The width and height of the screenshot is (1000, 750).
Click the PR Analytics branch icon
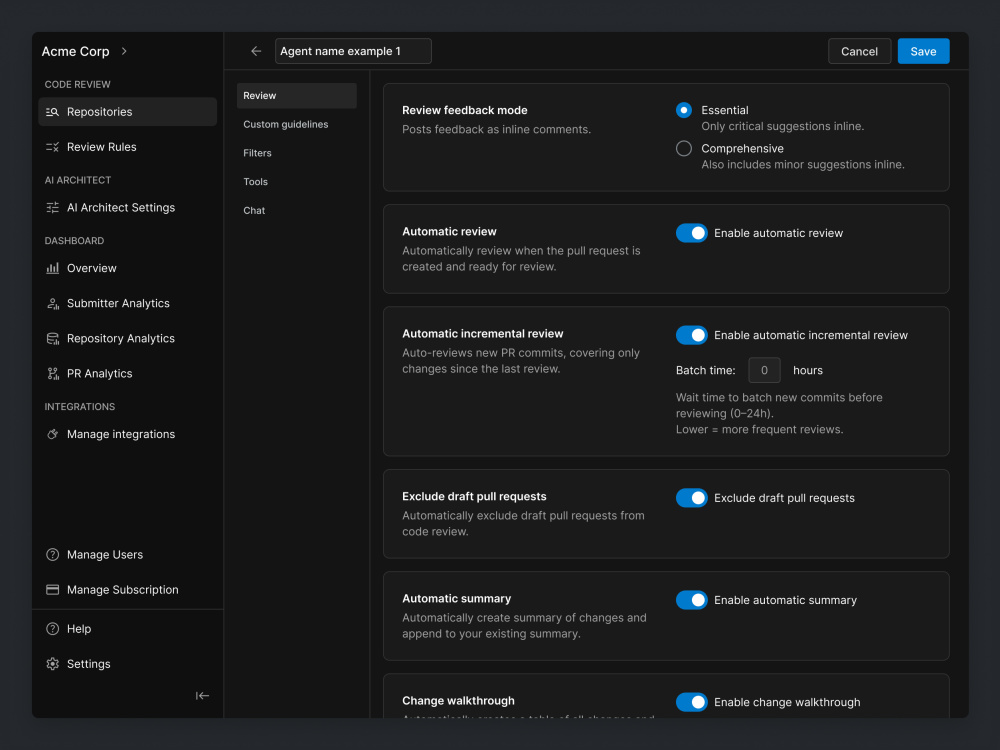52,373
